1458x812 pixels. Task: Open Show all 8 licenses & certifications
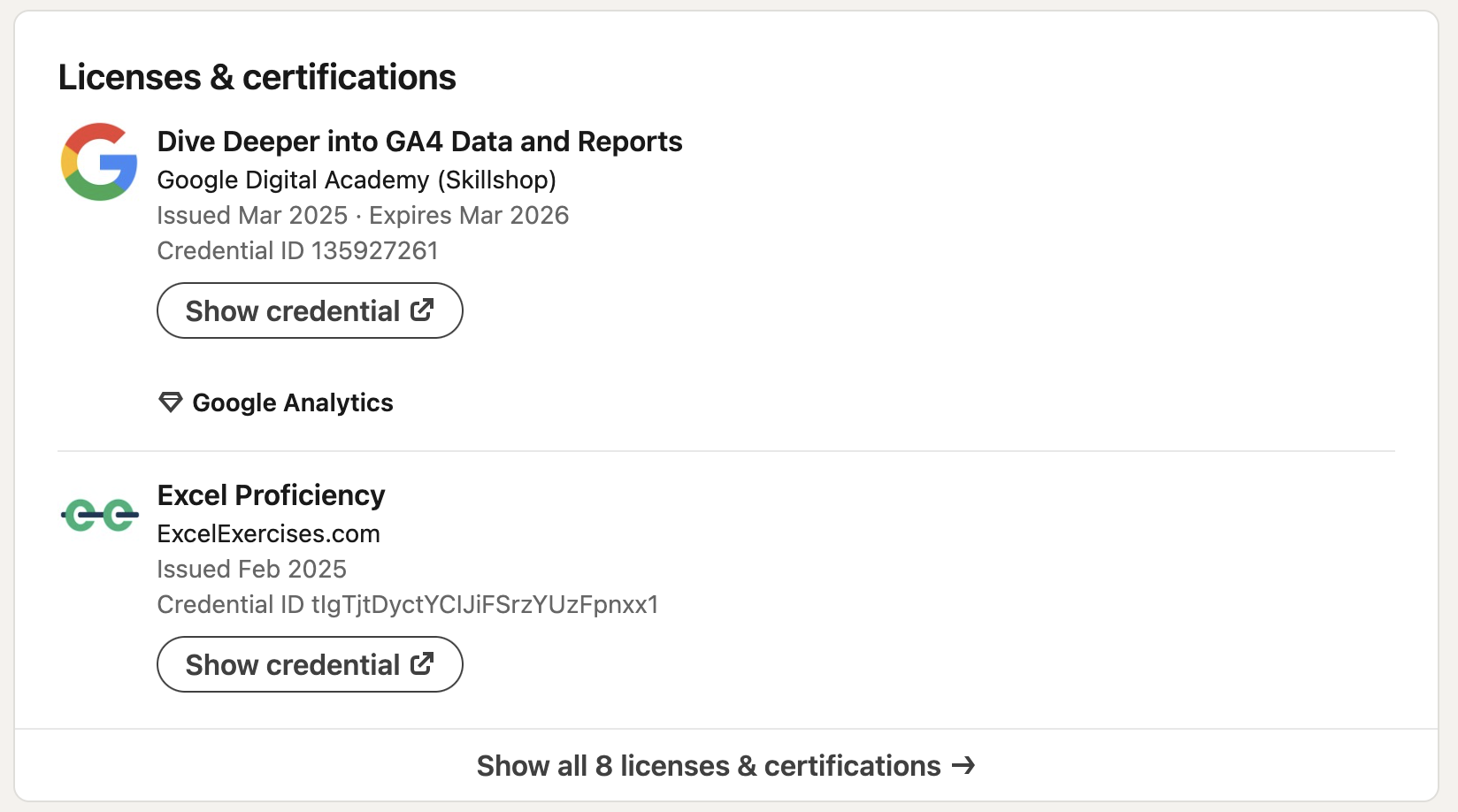(x=725, y=765)
